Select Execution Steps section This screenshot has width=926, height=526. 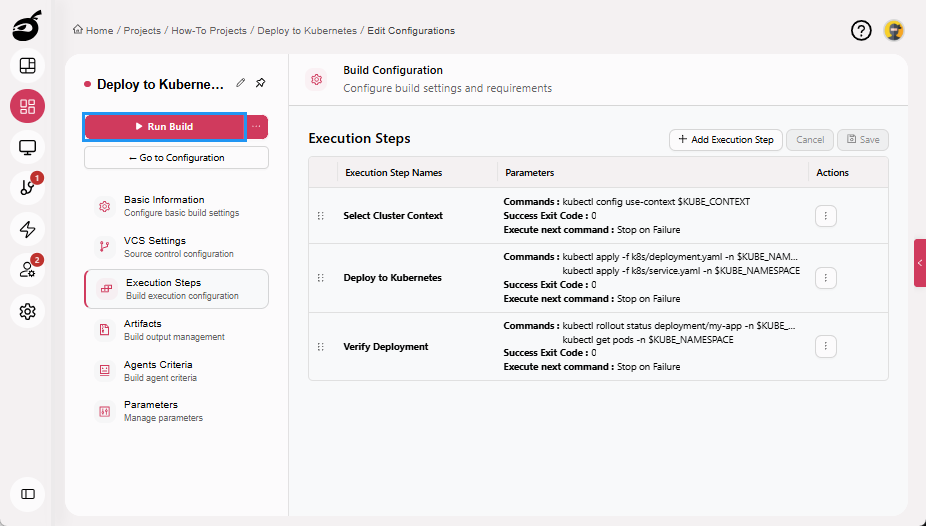coord(176,289)
